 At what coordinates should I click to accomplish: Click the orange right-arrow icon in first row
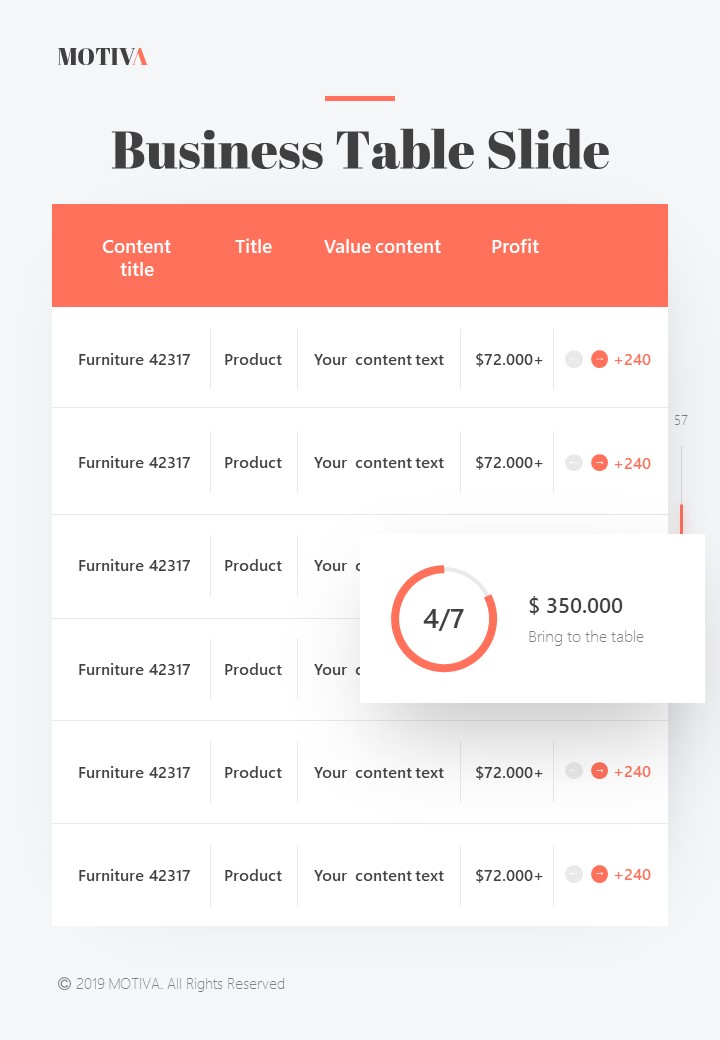tap(599, 359)
